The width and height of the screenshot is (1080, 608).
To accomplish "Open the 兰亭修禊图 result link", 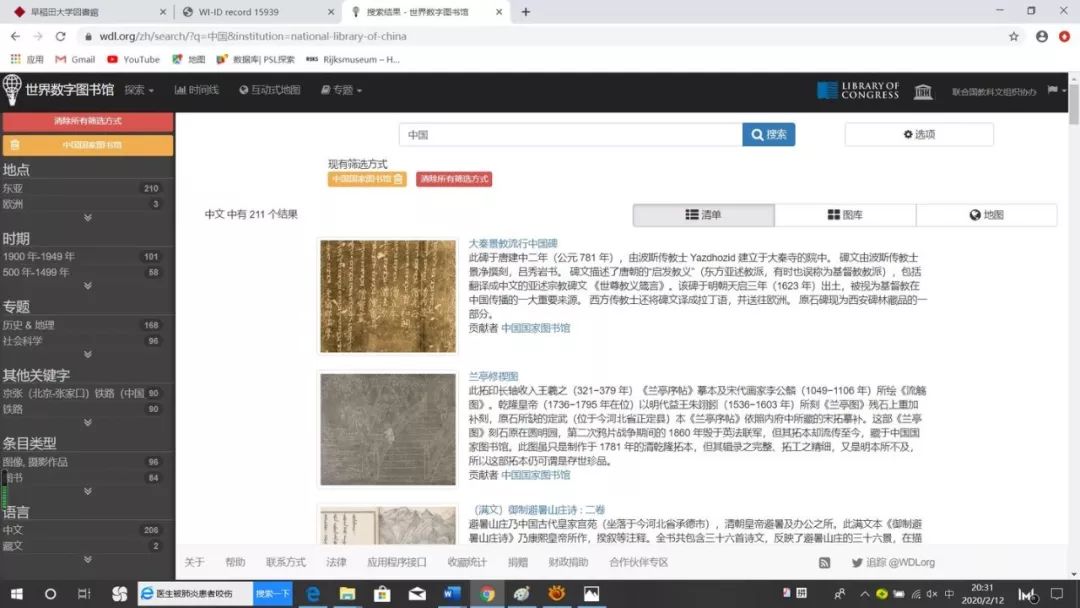I will coord(494,376).
